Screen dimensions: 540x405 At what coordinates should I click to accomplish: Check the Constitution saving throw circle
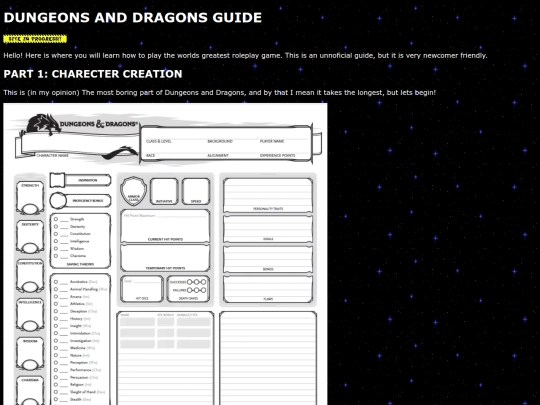click(56, 234)
